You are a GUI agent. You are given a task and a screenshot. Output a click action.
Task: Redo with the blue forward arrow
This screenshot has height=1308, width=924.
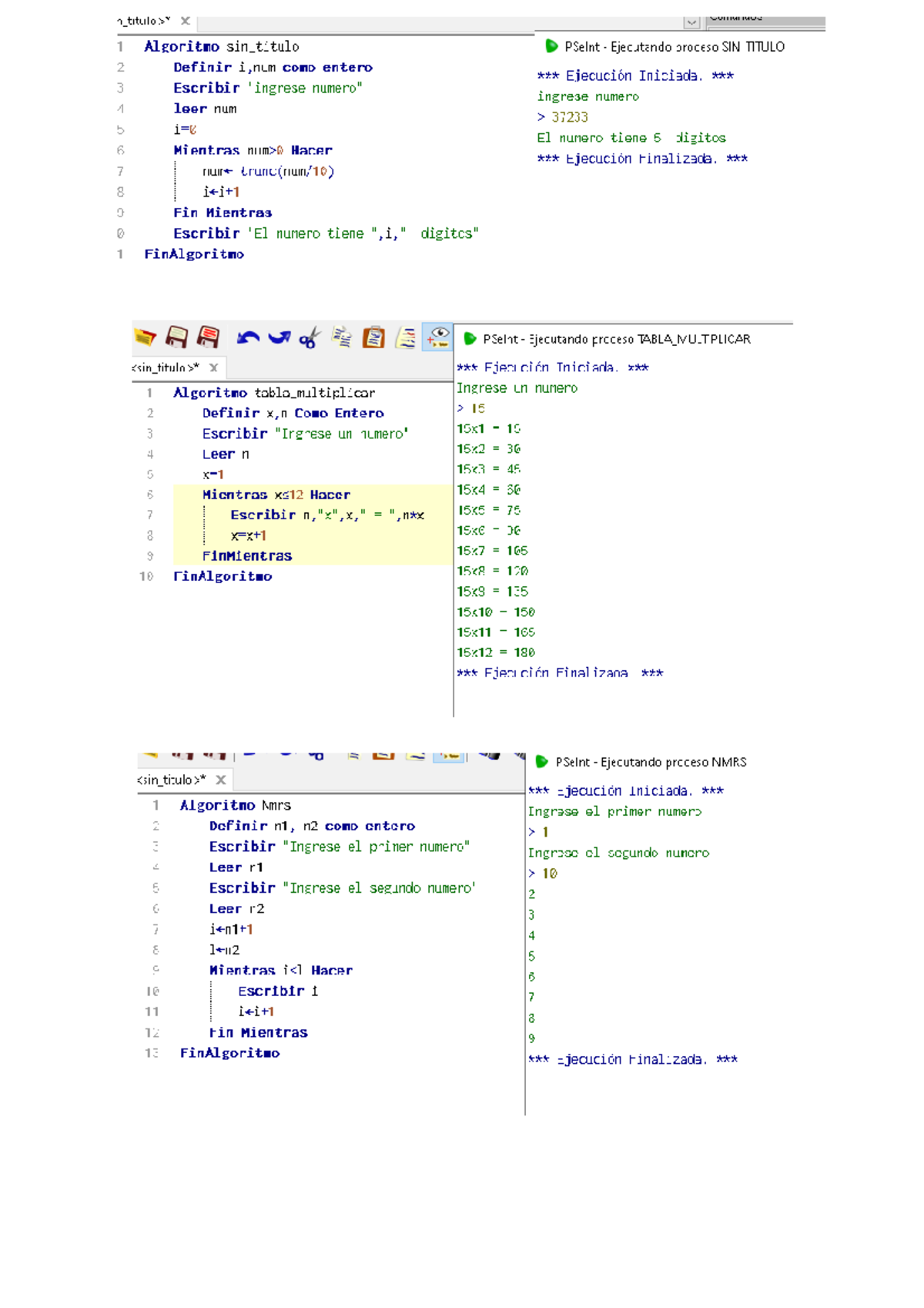(x=279, y=337)
